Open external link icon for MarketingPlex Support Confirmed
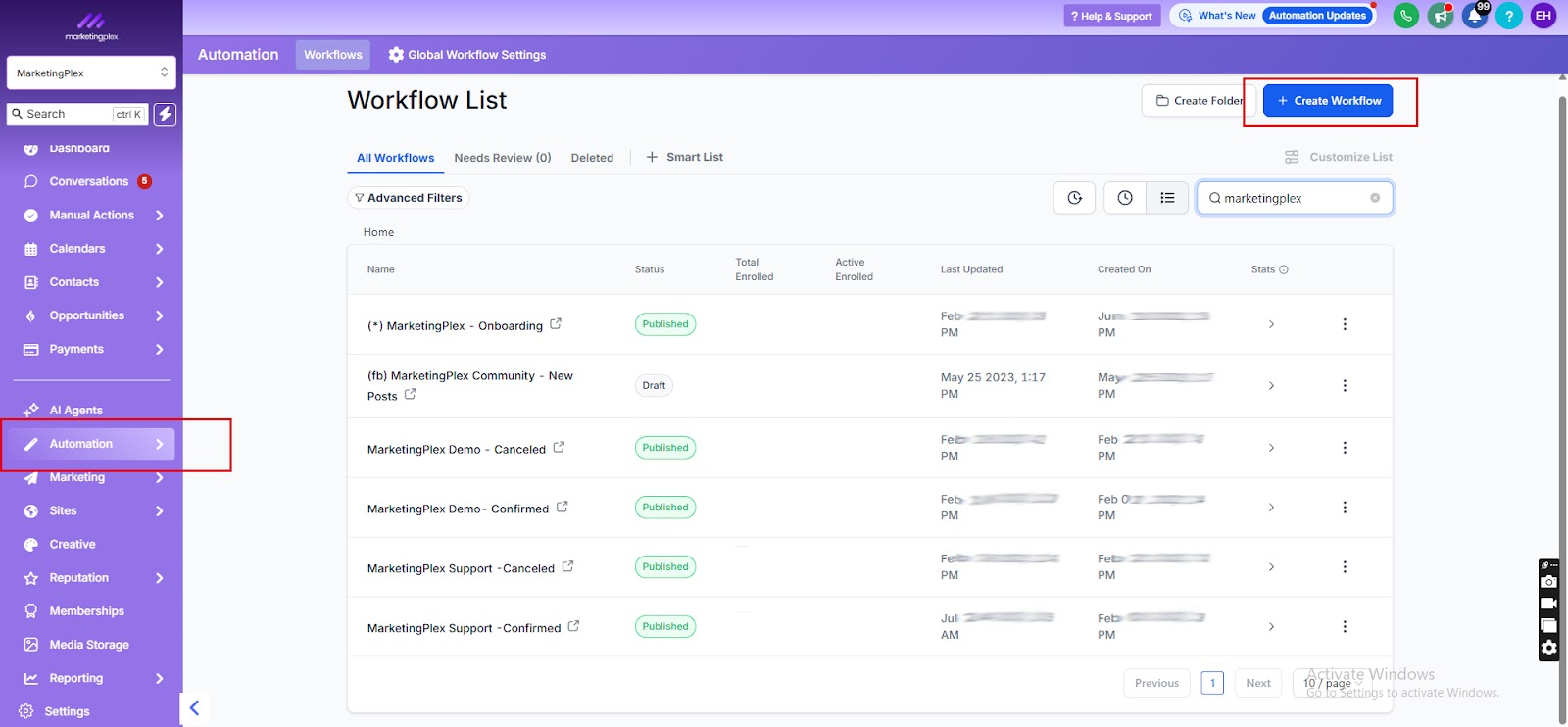 point(573,626)
